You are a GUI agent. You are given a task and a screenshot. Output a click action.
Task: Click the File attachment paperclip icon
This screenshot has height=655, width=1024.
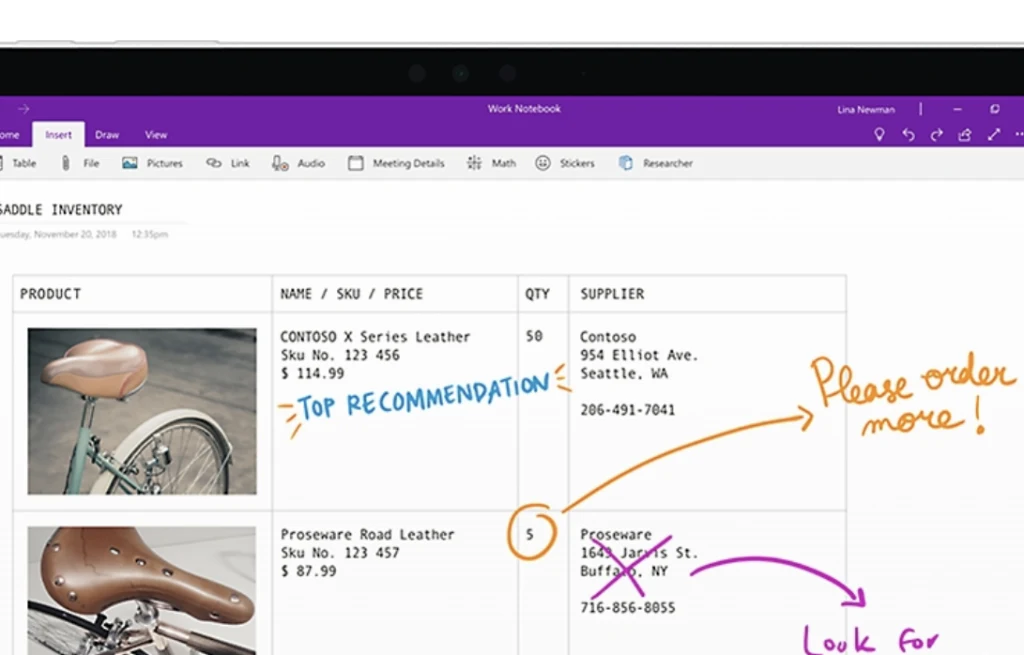pos(65,163)
